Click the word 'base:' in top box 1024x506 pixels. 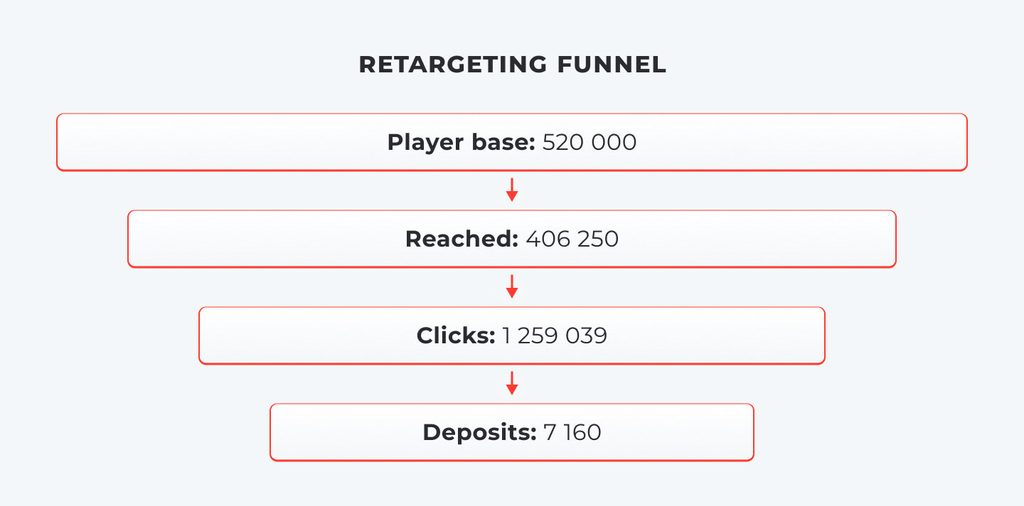[x=503, y=142]
